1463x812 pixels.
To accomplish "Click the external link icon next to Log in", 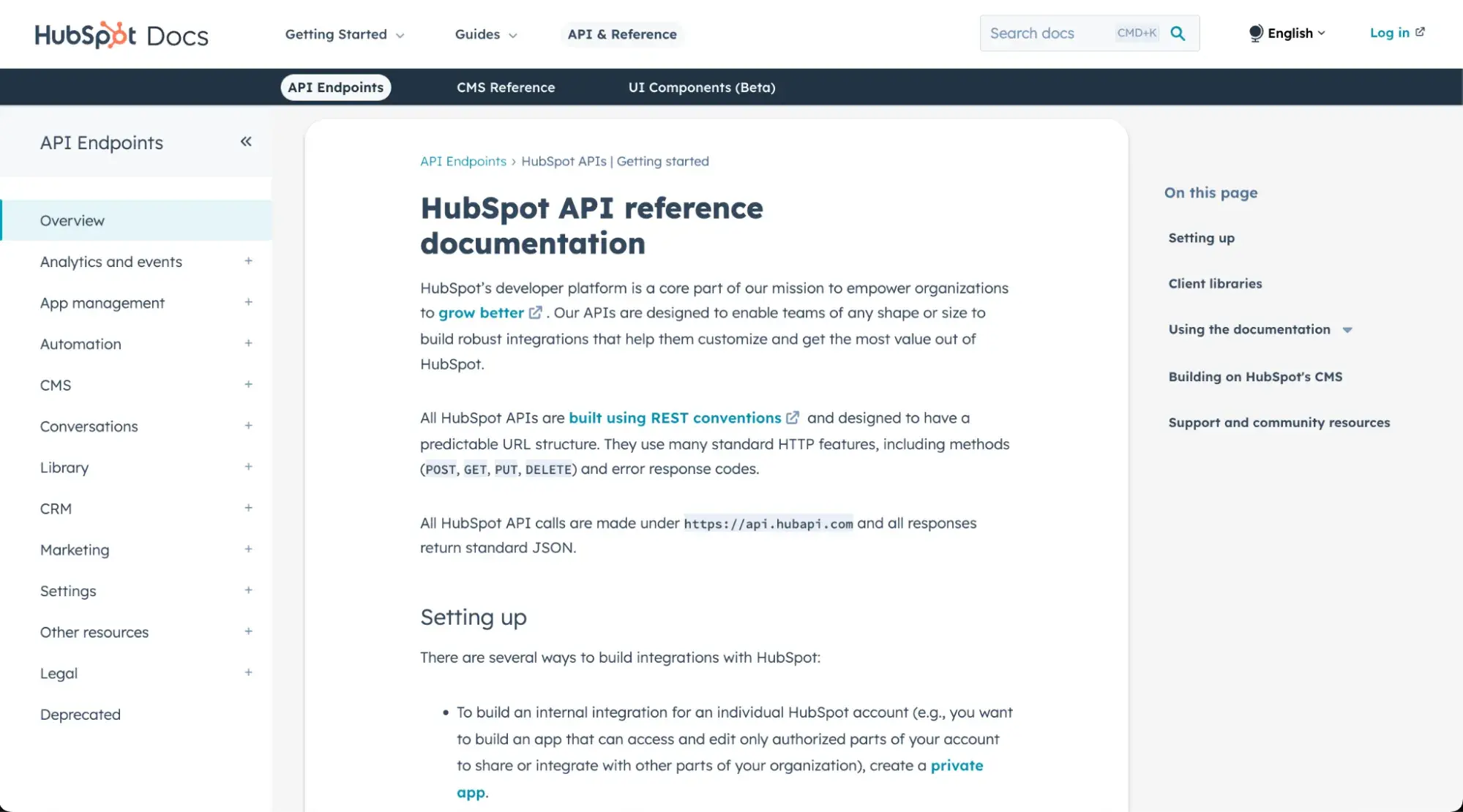I will [1420, 32].
